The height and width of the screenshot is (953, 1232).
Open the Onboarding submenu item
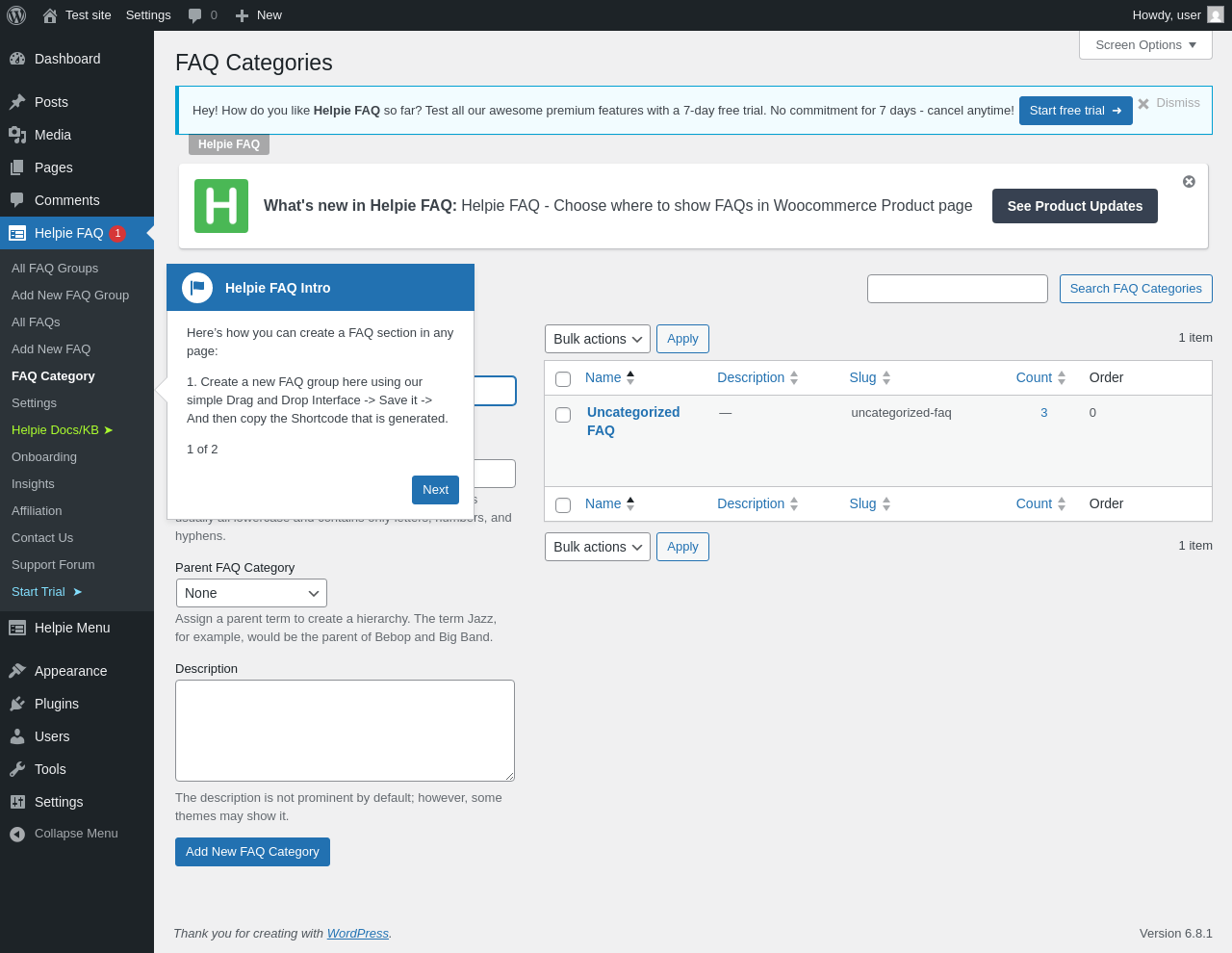[x=44, y=457]
